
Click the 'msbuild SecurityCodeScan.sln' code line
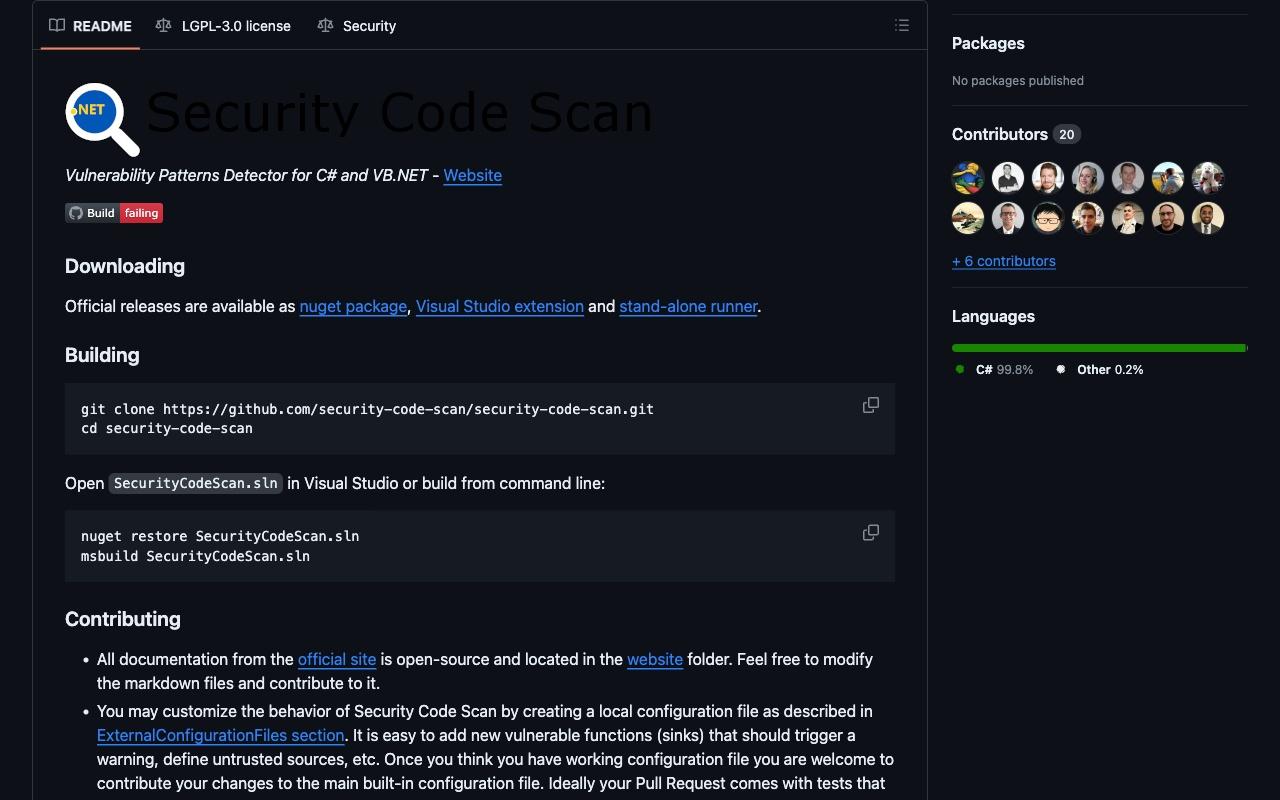click(x=196, y=556)
